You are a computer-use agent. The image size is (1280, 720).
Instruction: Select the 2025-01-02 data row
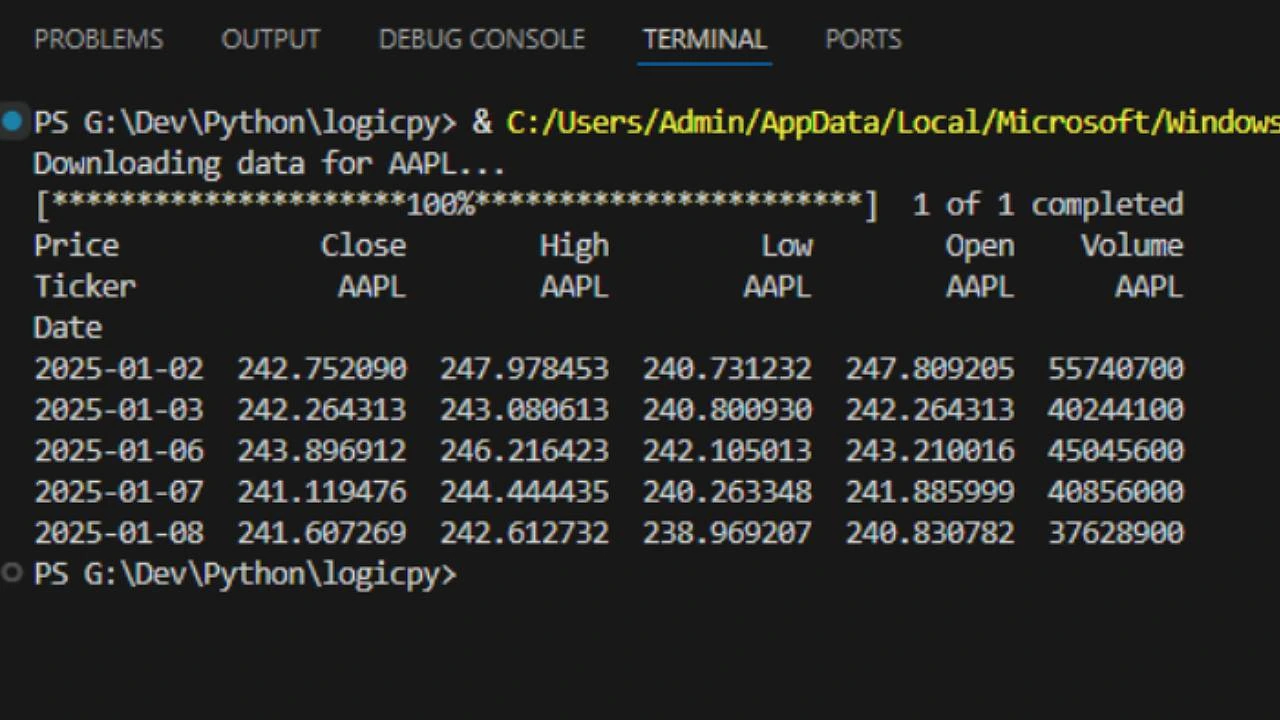point(400,368)
